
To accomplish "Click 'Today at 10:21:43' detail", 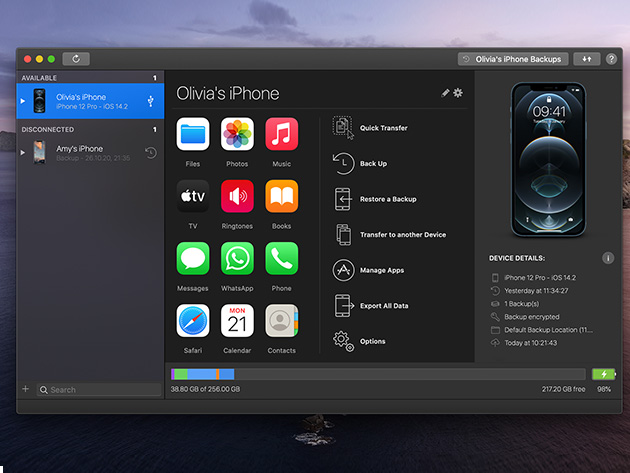I will pos(531,343).
